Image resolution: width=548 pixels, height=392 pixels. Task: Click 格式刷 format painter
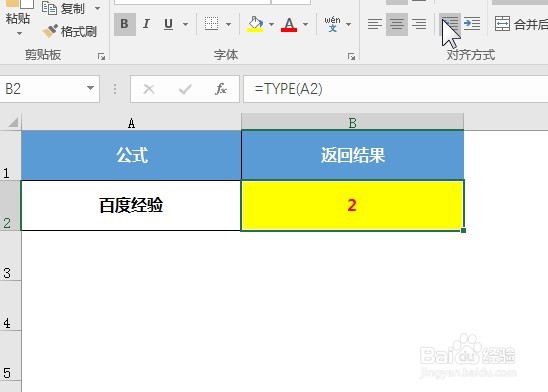tap(70, 31)
